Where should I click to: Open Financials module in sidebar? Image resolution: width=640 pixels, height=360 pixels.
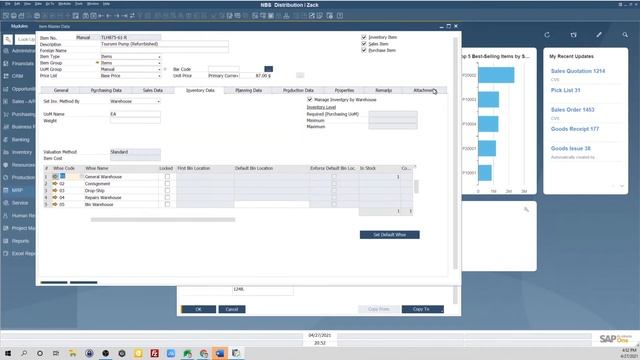click(19, 64)
